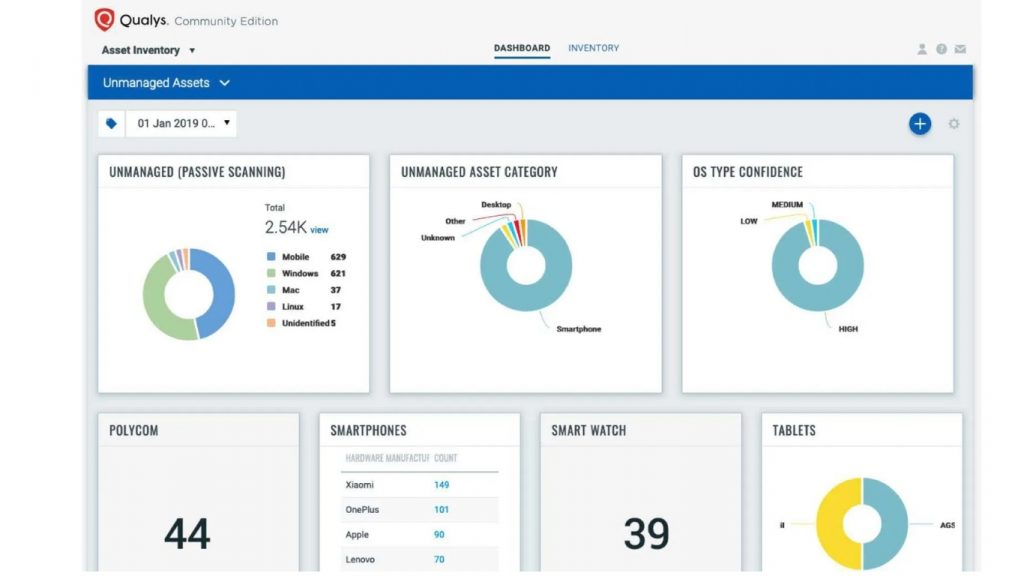Click the Qualys logo icon

pyautogui.click(x=103, y=17)
